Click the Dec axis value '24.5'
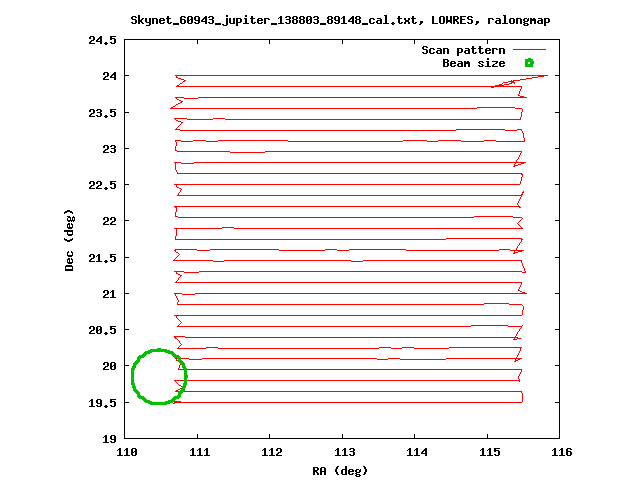The image size is (640, 480). point(102,40)
